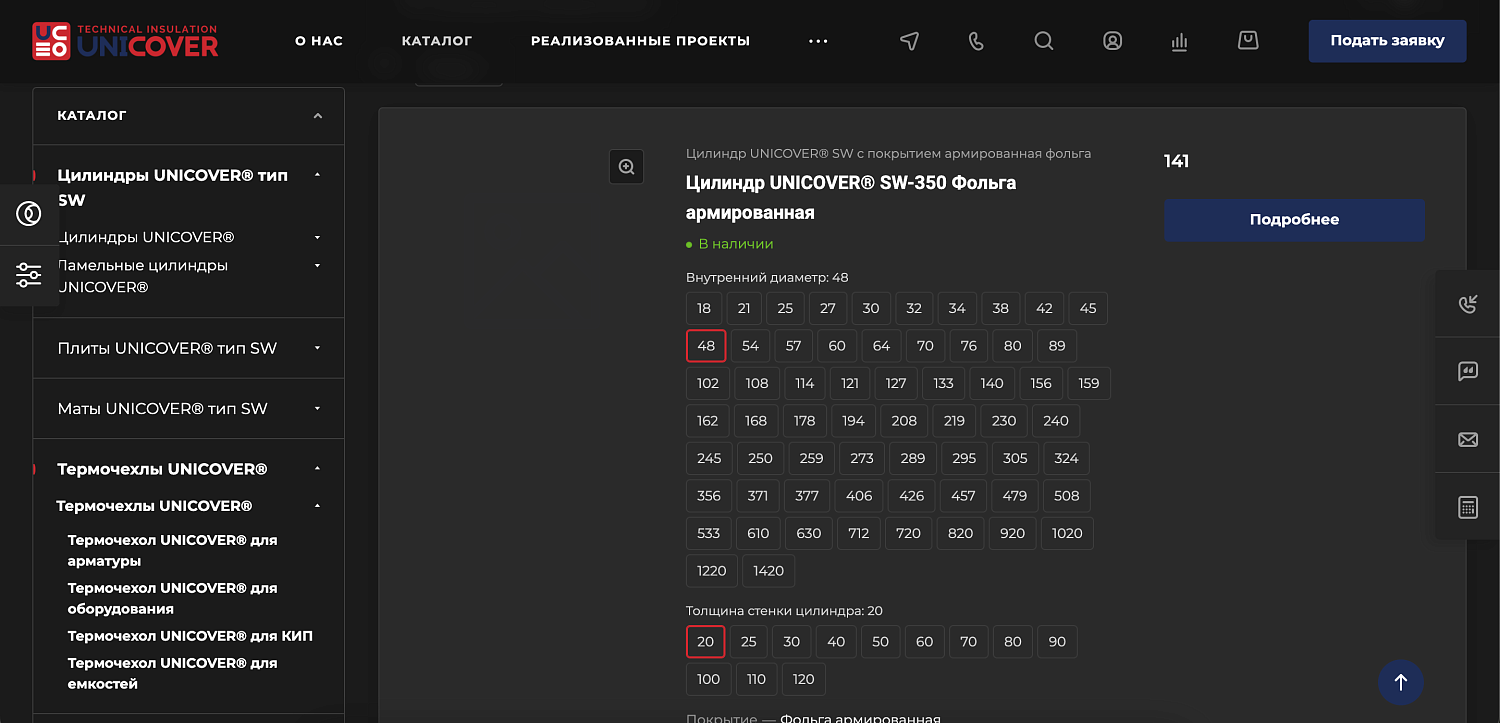Click the В наличии stock status text
The height and width of the screenshot is (723, 1500).
coord(736,244)
